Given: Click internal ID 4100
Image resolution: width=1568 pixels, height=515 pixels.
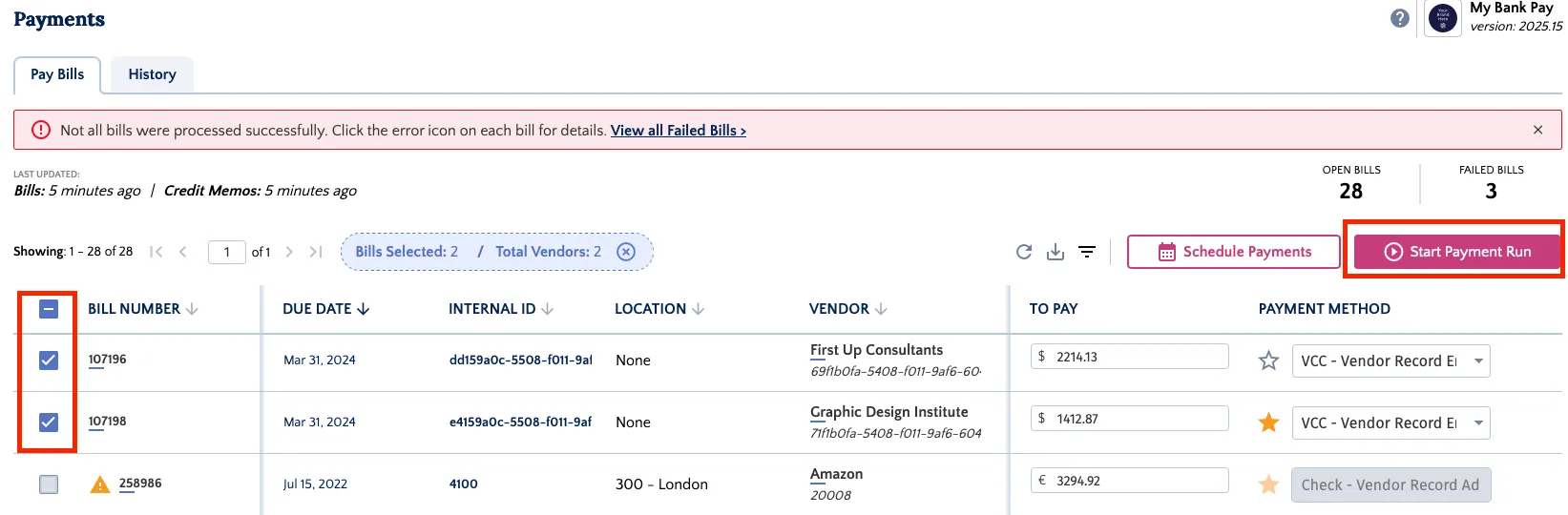Looking at the screenshot, I should click(x=464, y=484).
